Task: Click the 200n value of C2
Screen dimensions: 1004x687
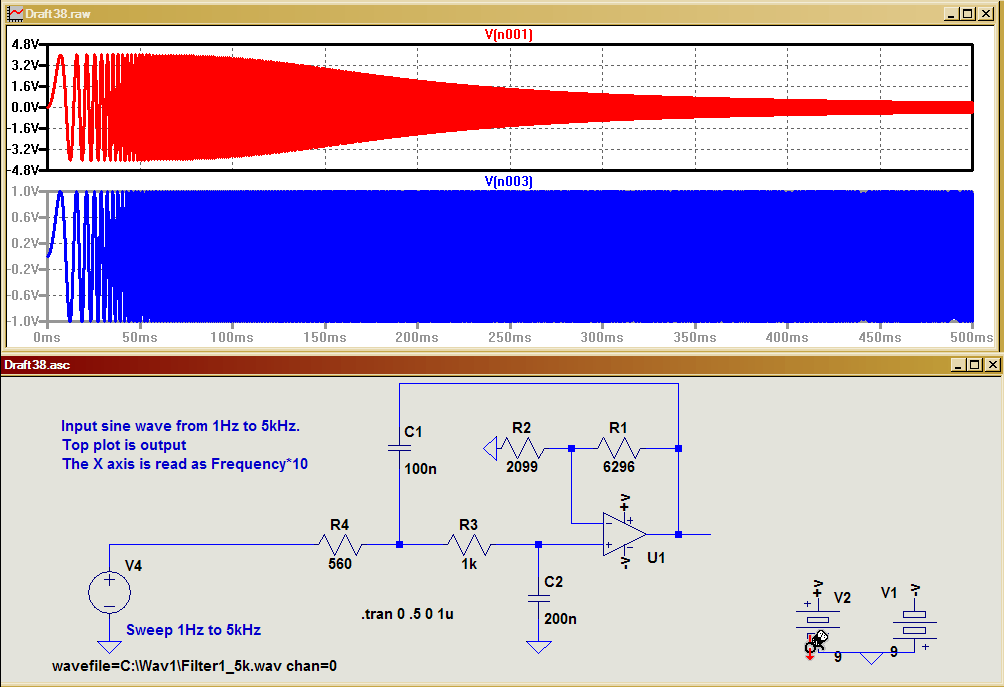Action: click(x=560, y=619)
